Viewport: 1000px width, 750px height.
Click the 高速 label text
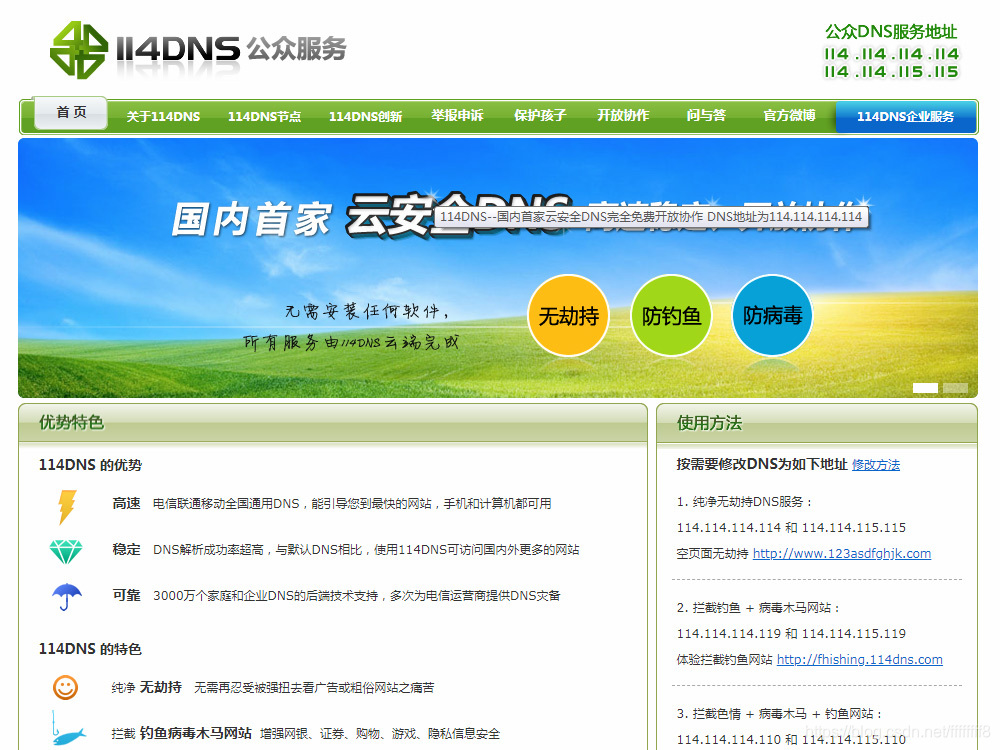tap(126, 504)
